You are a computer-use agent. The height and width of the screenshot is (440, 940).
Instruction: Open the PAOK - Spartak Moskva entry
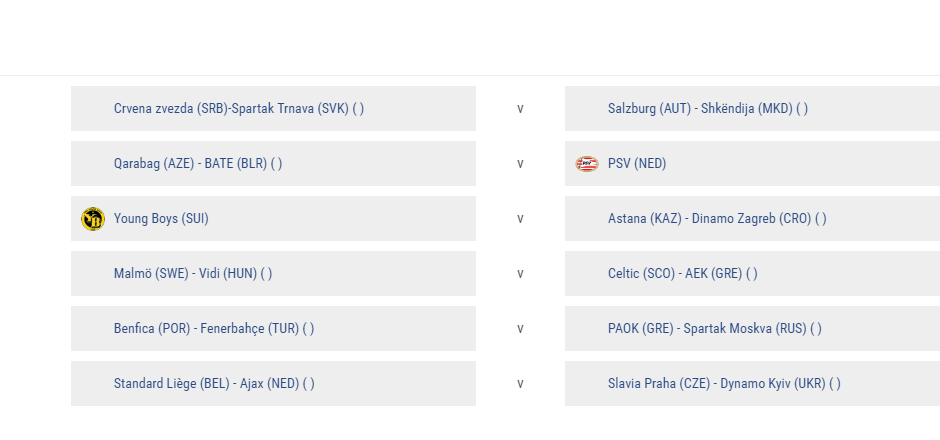click(x=714, y=329)
